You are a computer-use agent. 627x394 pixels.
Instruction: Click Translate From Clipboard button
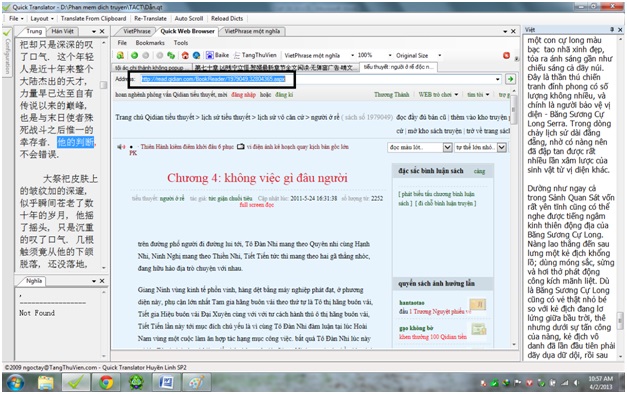pyautogui.click(x=93, y=18)
